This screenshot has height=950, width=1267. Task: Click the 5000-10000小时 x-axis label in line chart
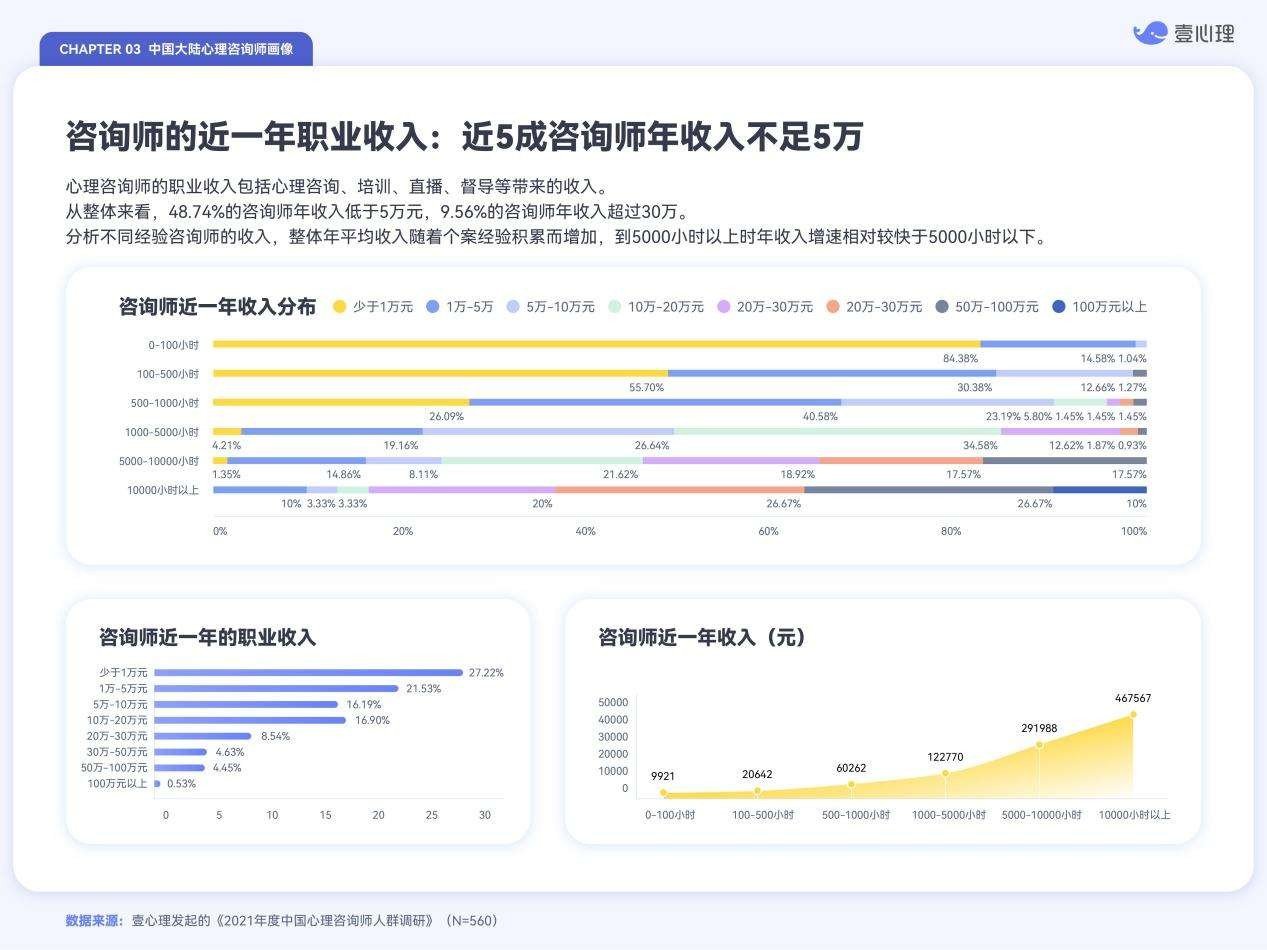coord(1041,815)
